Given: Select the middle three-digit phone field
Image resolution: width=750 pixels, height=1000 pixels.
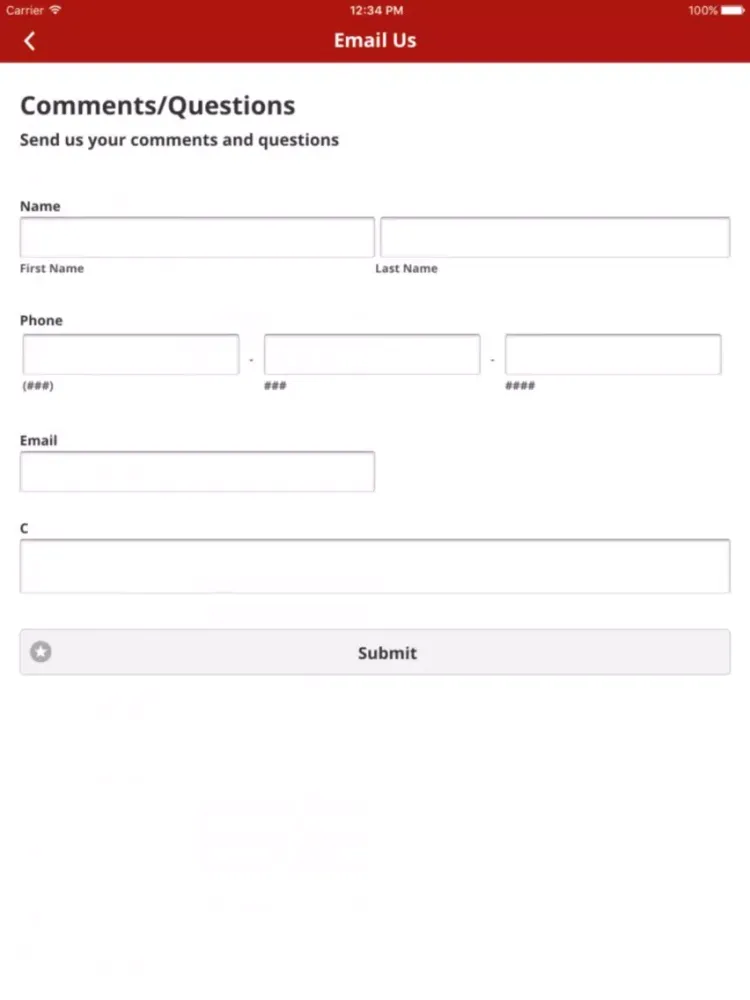Looking at the screenshot, I should coord(372,354).
